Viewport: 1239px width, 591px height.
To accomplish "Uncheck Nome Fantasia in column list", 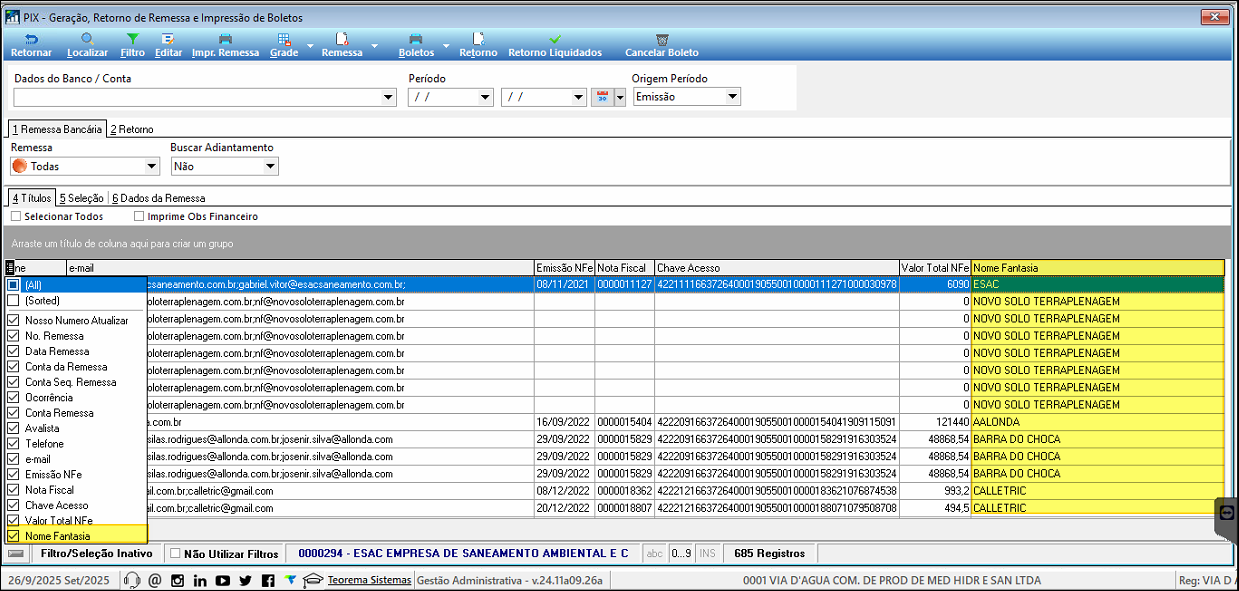I will pyautogui.click(x=14, y=536).
